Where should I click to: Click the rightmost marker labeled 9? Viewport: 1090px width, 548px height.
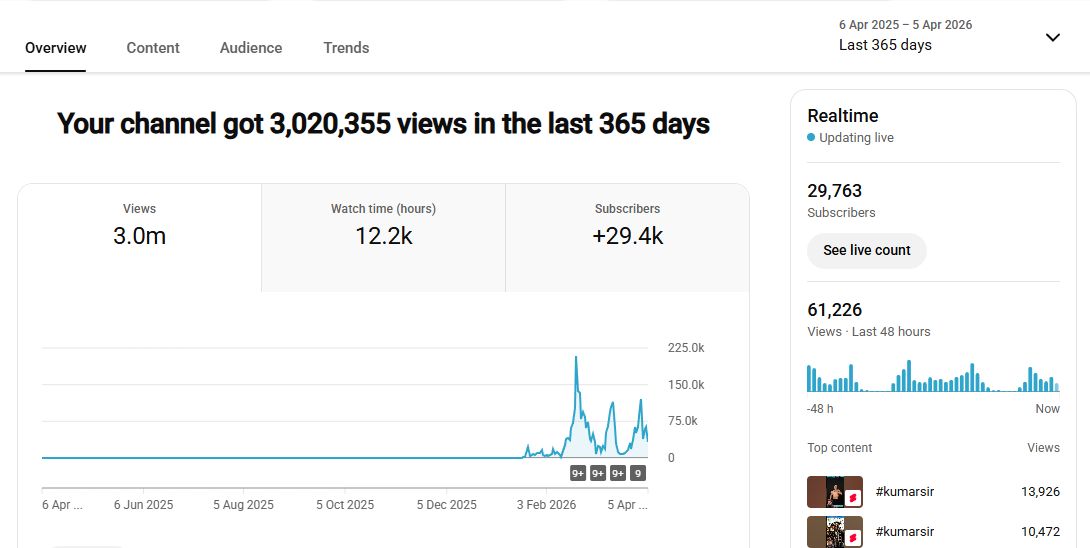(638, 473)
